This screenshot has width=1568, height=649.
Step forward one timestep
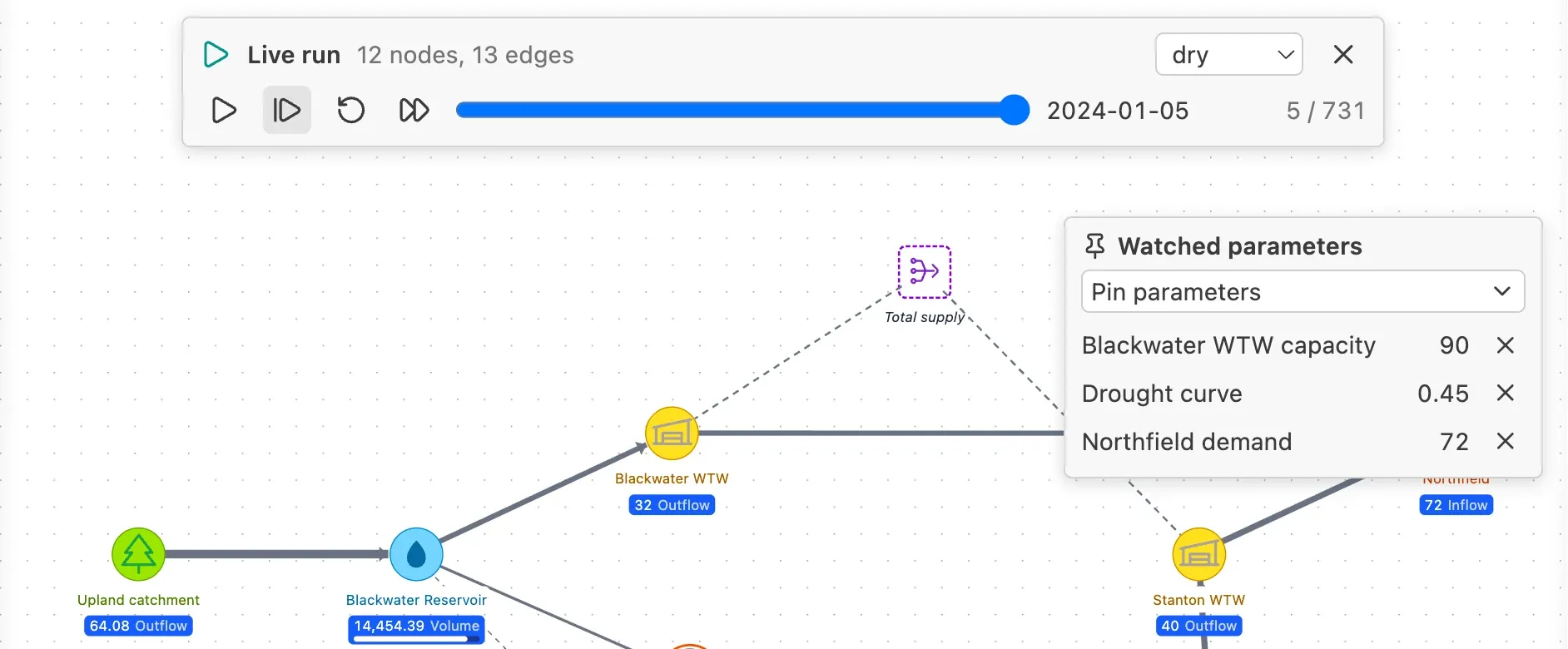point(287,110)
